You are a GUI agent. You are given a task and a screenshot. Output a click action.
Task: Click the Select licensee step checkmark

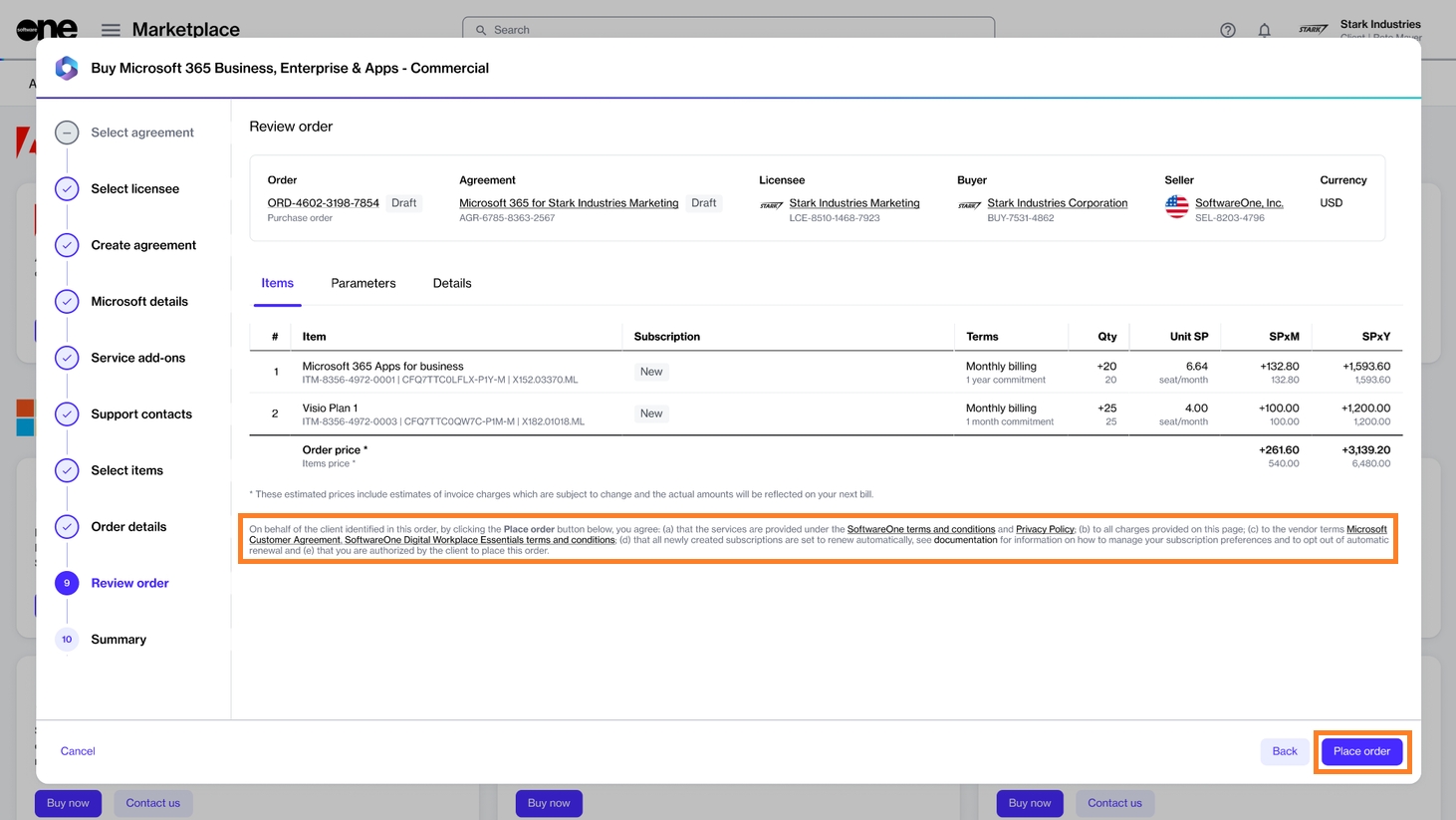tap(67, 189)
